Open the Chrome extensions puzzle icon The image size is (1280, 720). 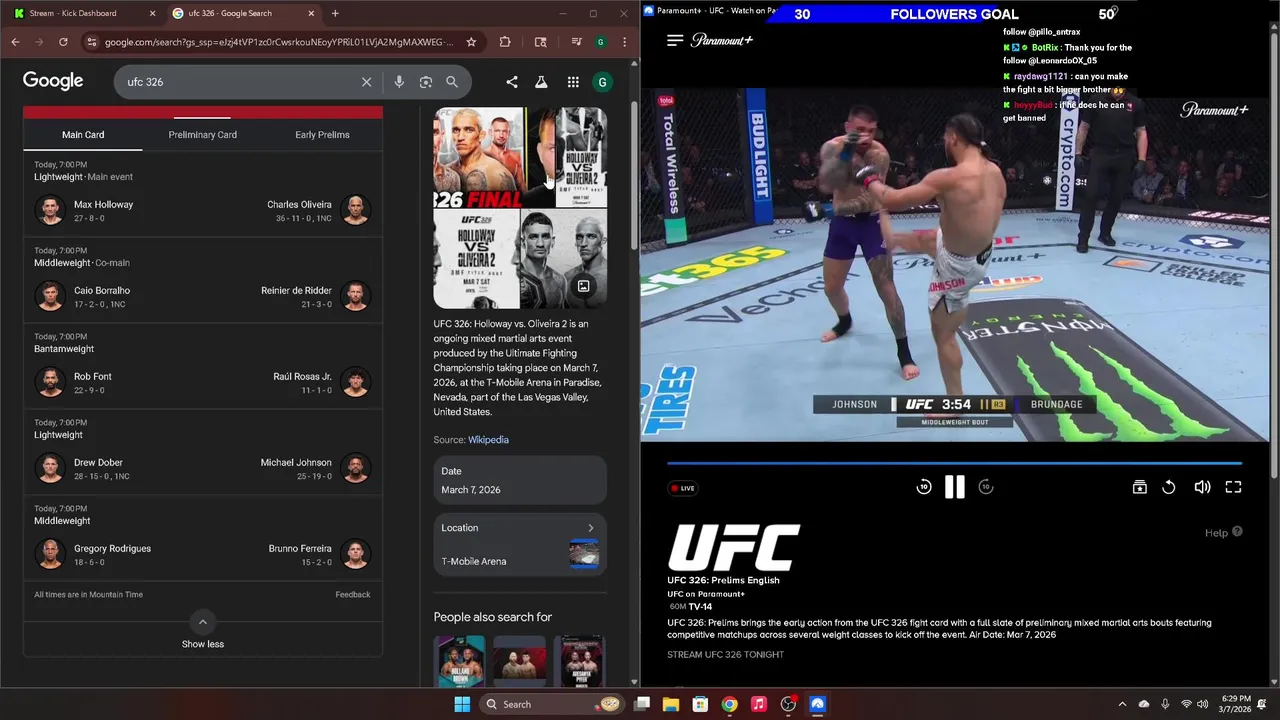505,42
